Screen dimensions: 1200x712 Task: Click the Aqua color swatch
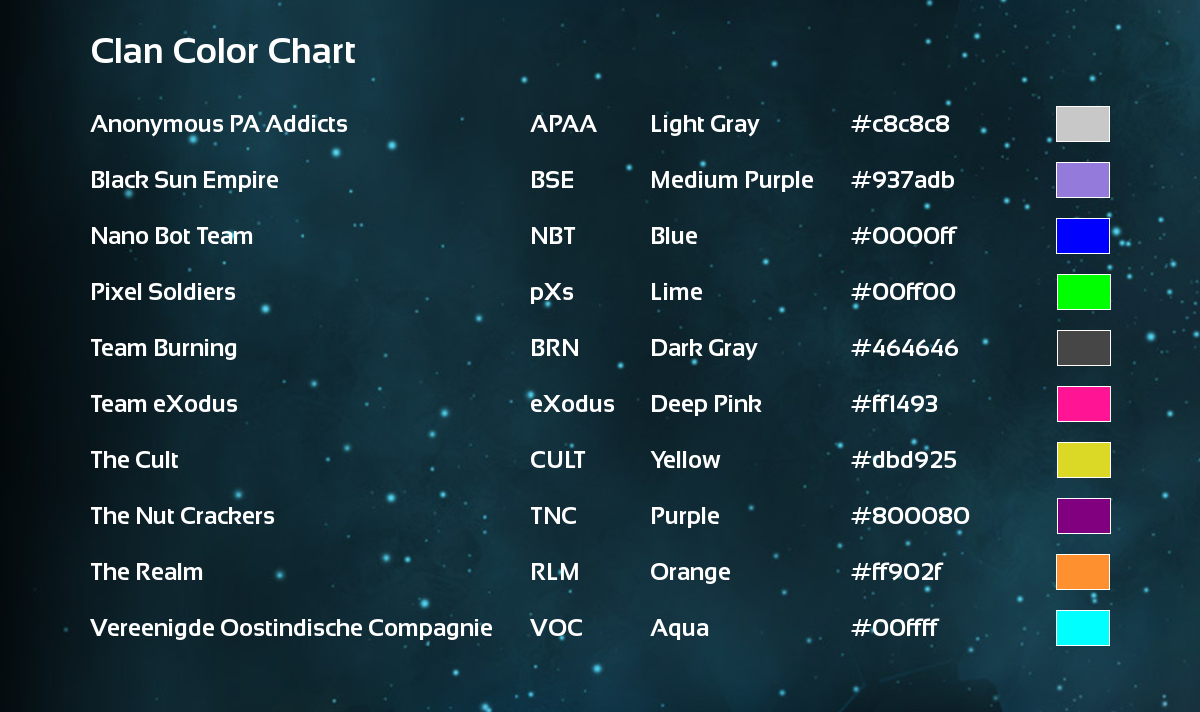(x=1083, y=628)
